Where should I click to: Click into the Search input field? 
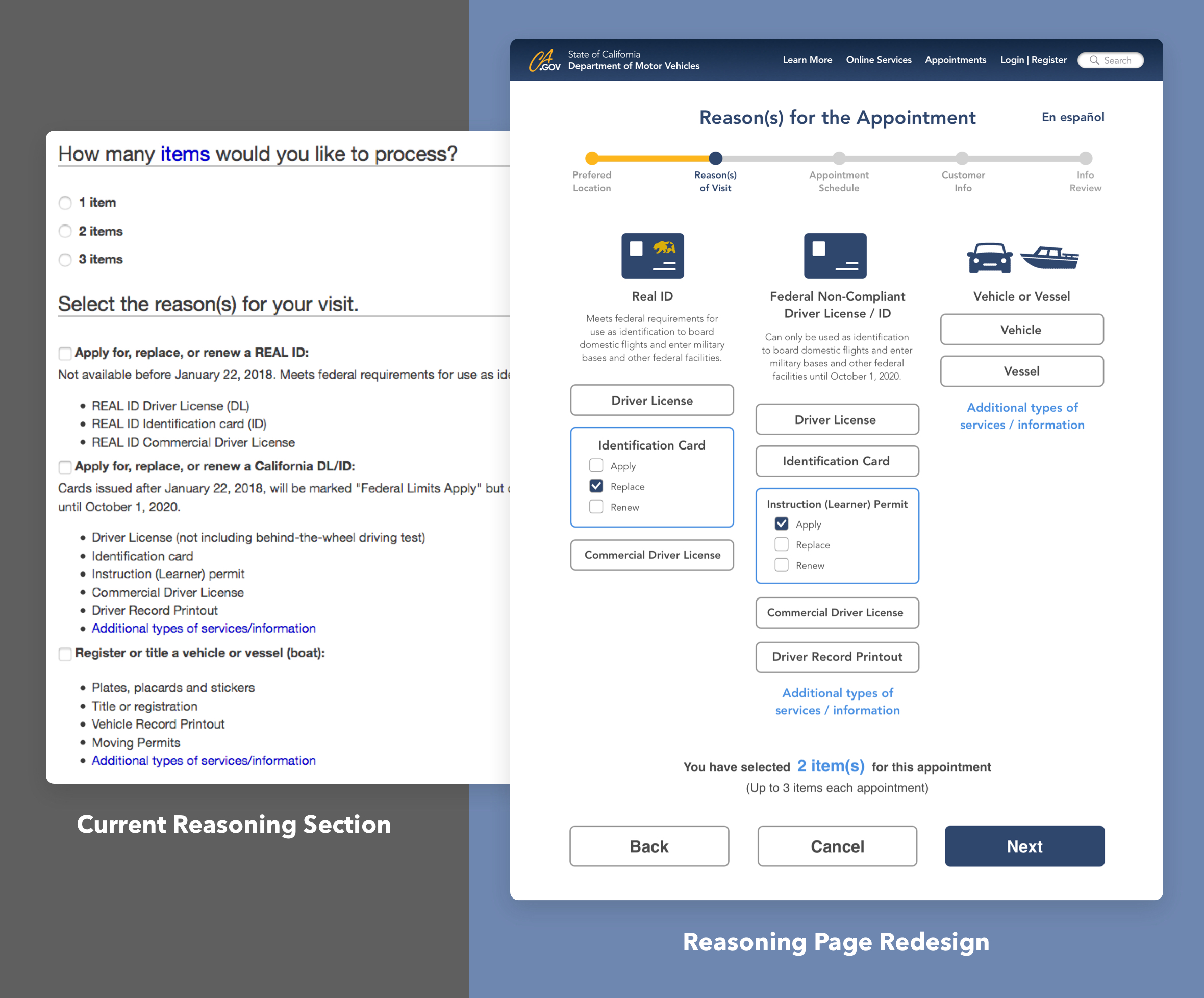(1111, 60)
